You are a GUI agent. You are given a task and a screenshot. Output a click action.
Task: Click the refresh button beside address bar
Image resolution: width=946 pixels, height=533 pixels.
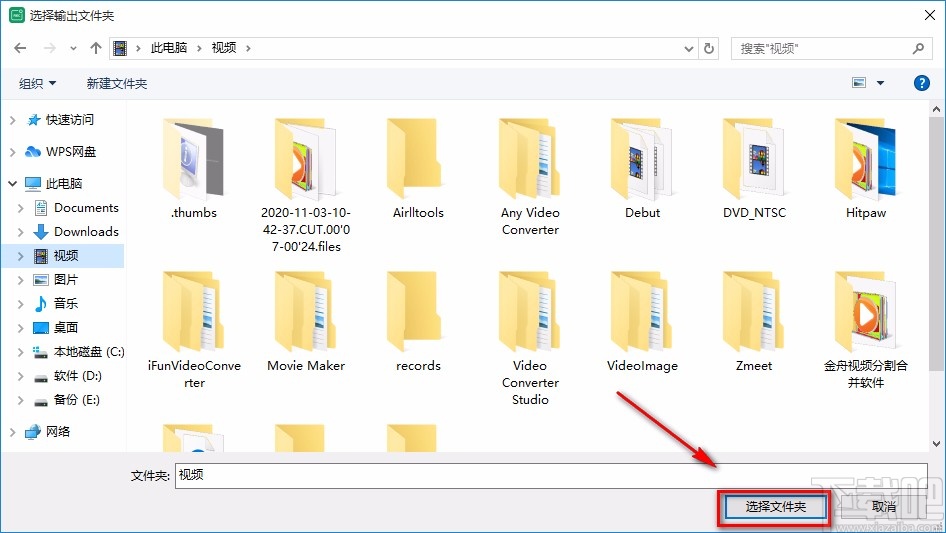(x=710, y=48)
